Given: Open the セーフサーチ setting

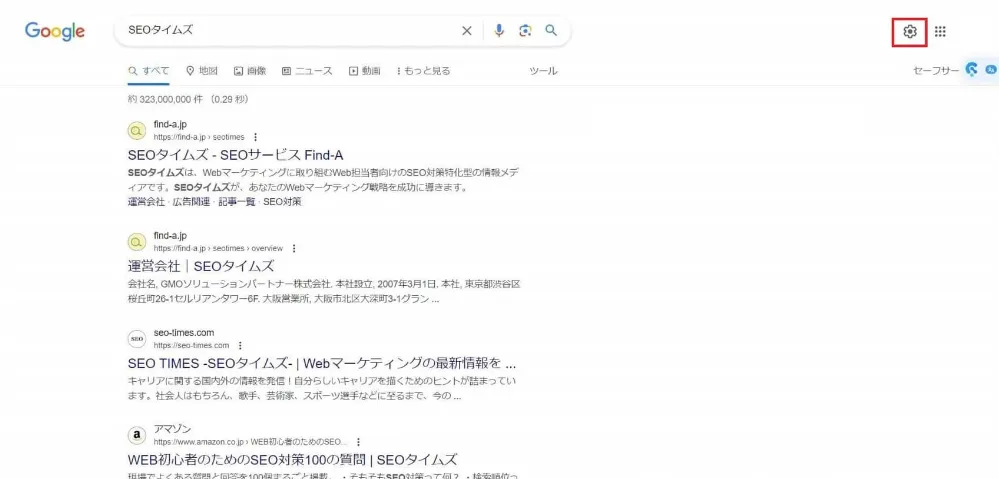Looking at the screenshot, I should (x=936, y=71).
